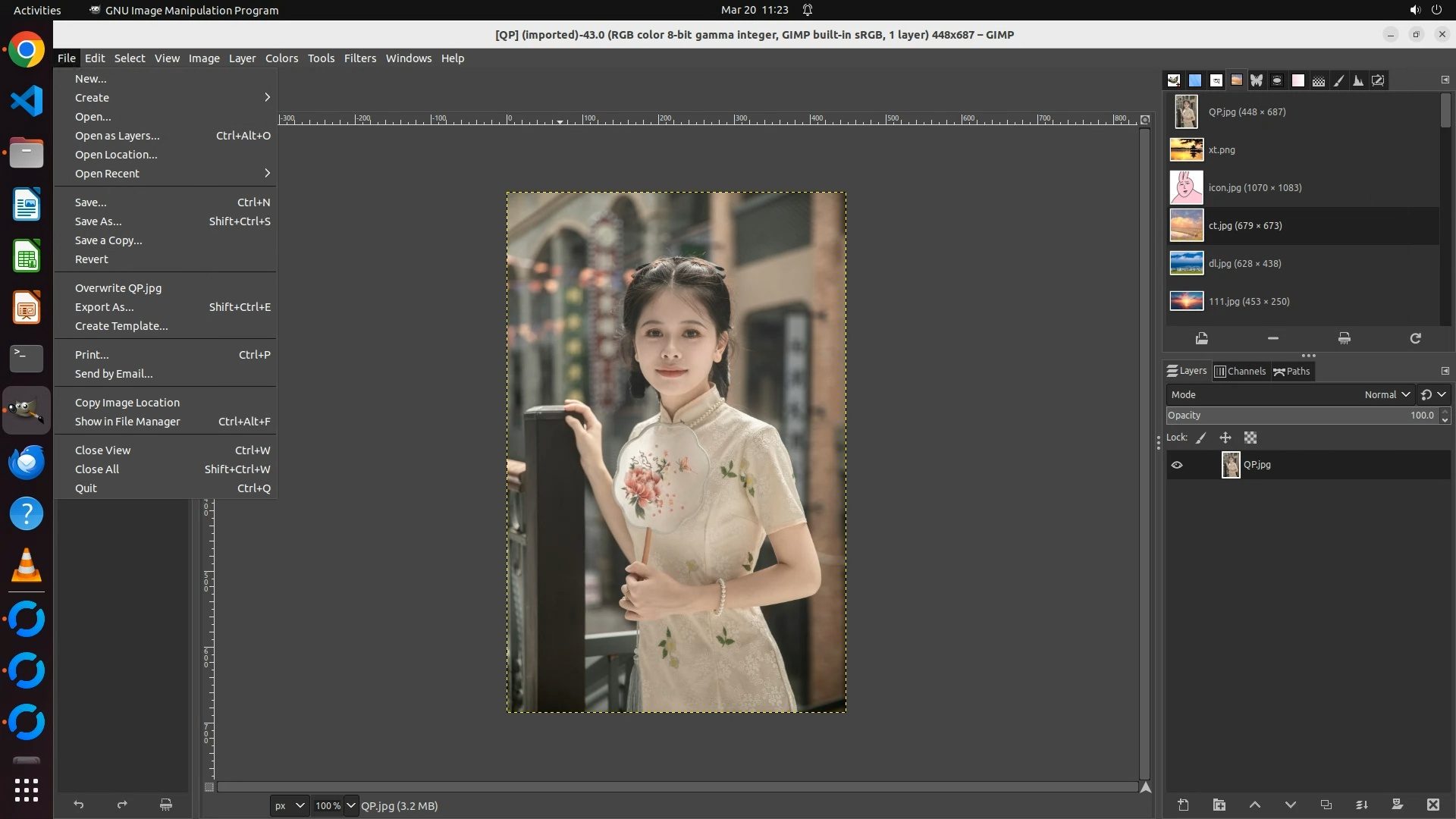Toggle the lock alpha channel checkerboard icon
The image size is (1456, 819).
coord(1250,438)
